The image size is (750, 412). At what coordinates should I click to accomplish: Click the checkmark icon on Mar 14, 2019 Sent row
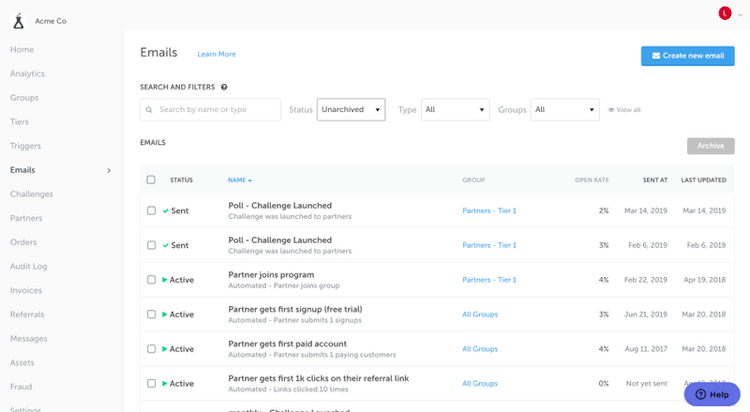click(x=165, y=211)
